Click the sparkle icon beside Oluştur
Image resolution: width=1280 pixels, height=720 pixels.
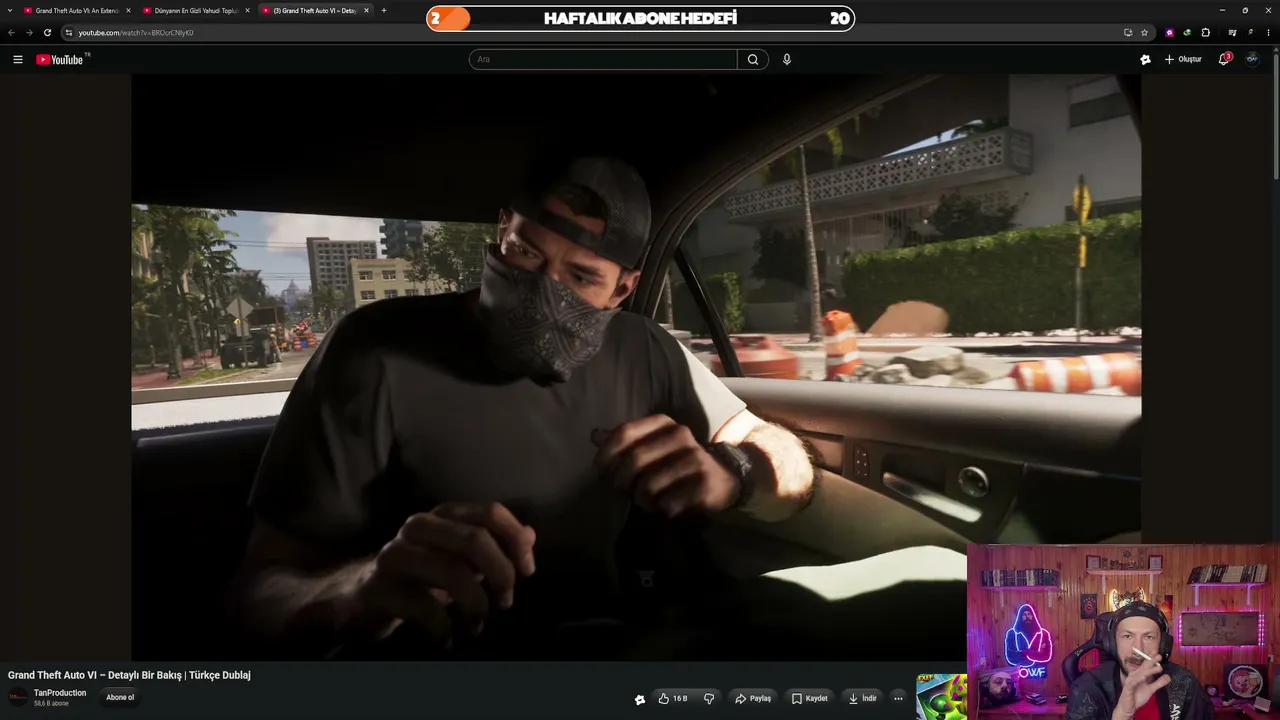pos(1145,60)
